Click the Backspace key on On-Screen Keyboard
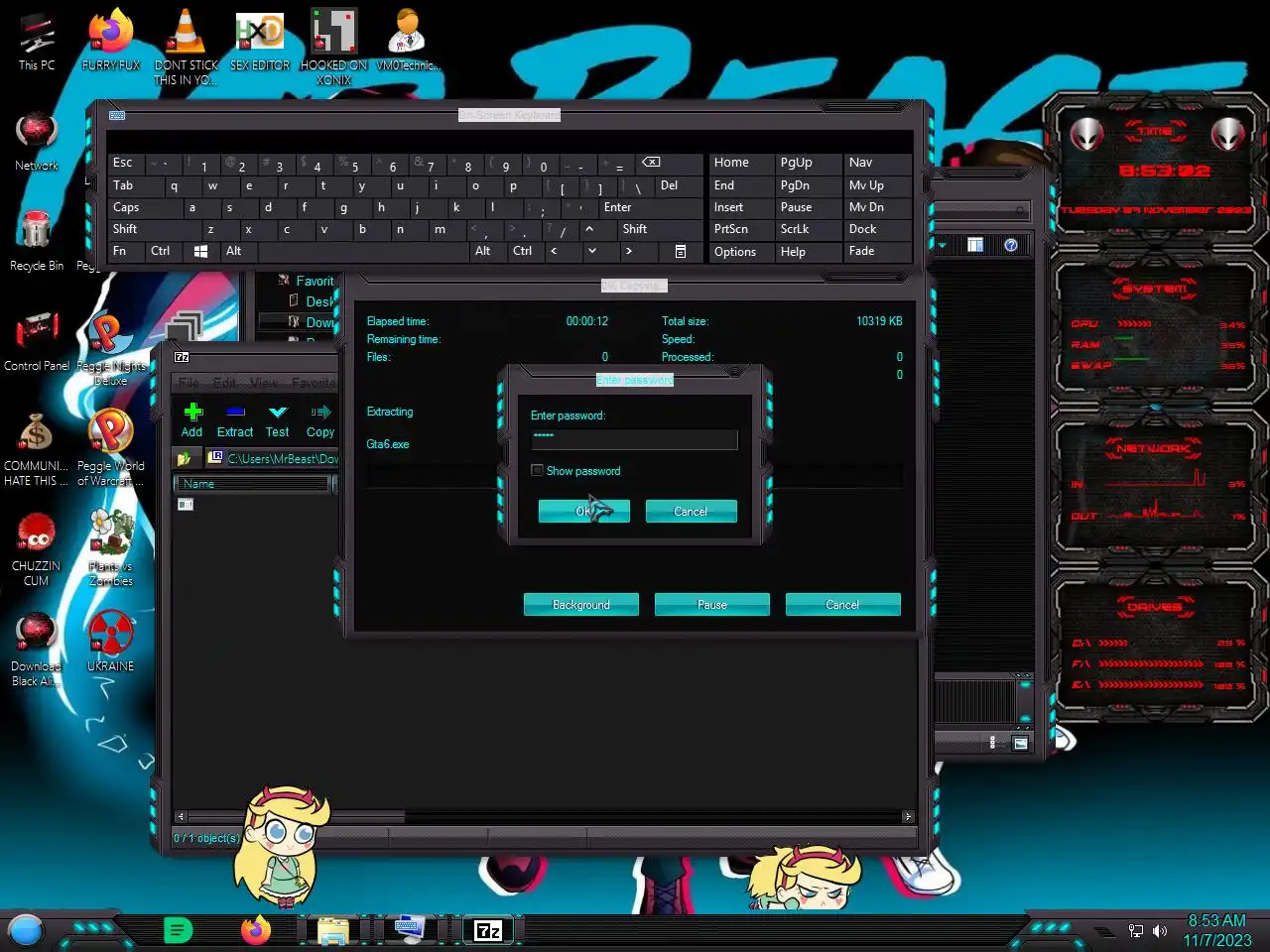Screen dimensions: 1270x952 [651, 163]
